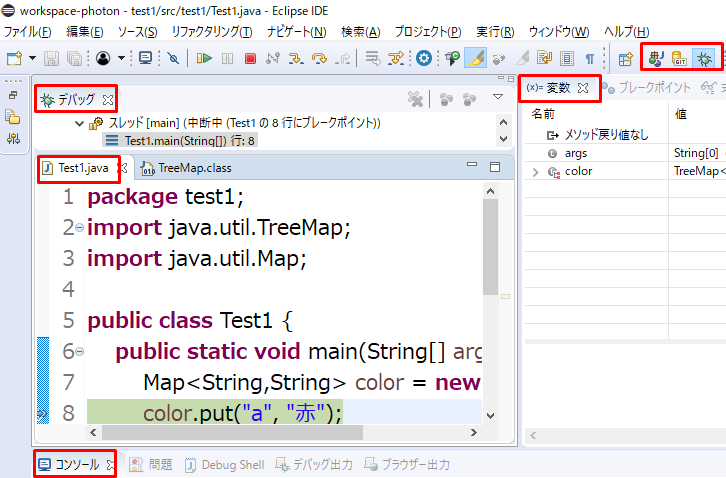Click Remove All Terminated Launches icon
726x478 pixels.
[x=415, y=99]
